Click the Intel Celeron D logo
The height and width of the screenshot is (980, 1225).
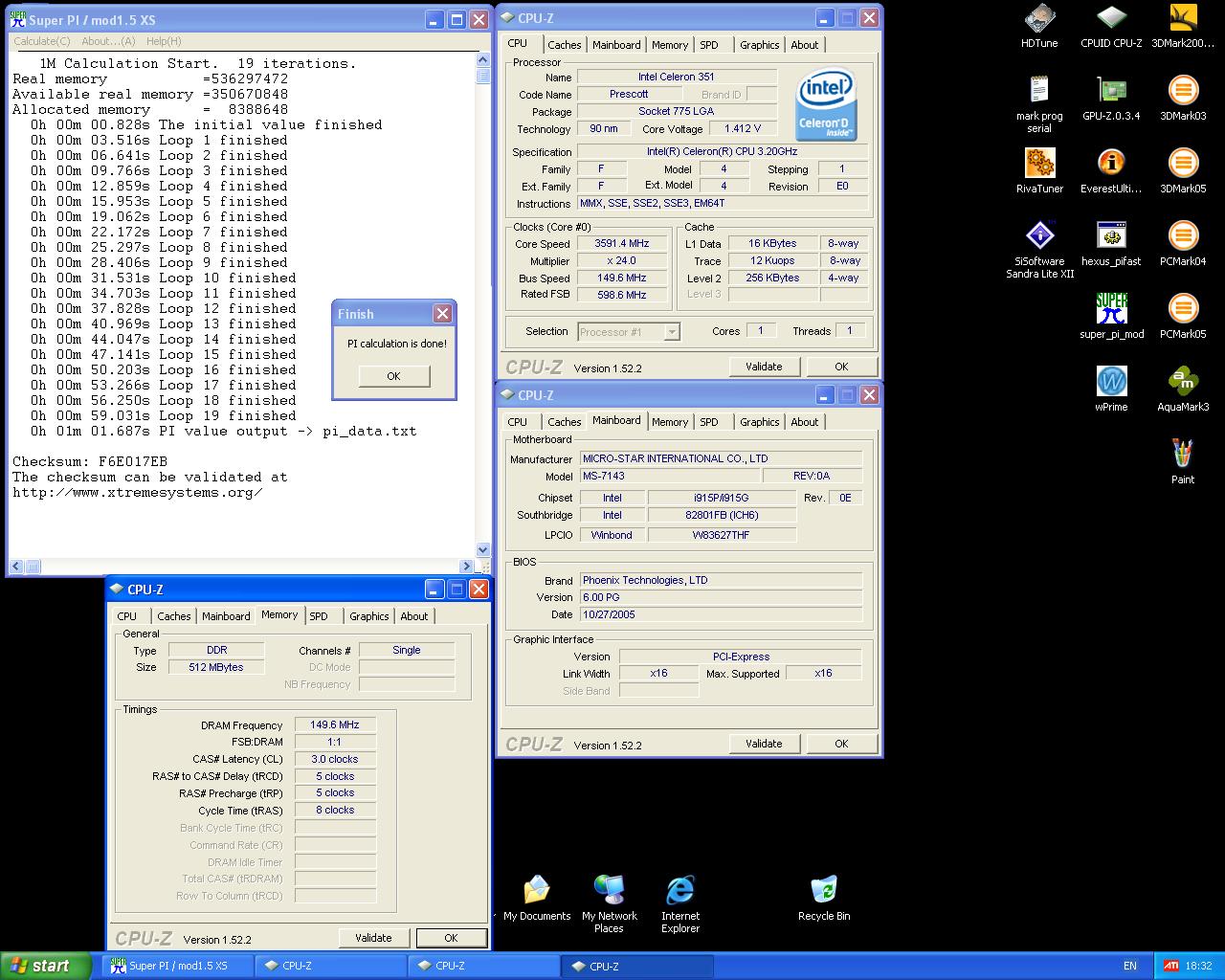827,104
